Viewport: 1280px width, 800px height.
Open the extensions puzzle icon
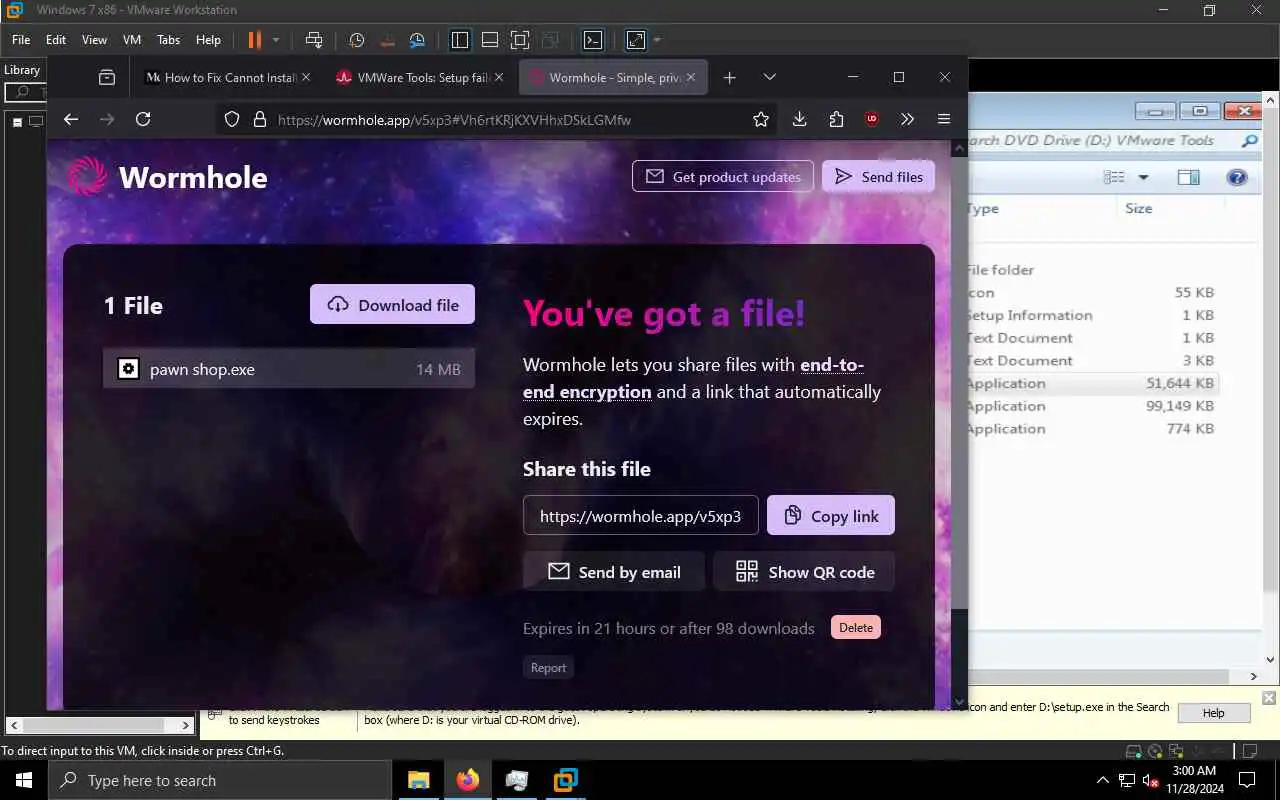pos(836,119)
